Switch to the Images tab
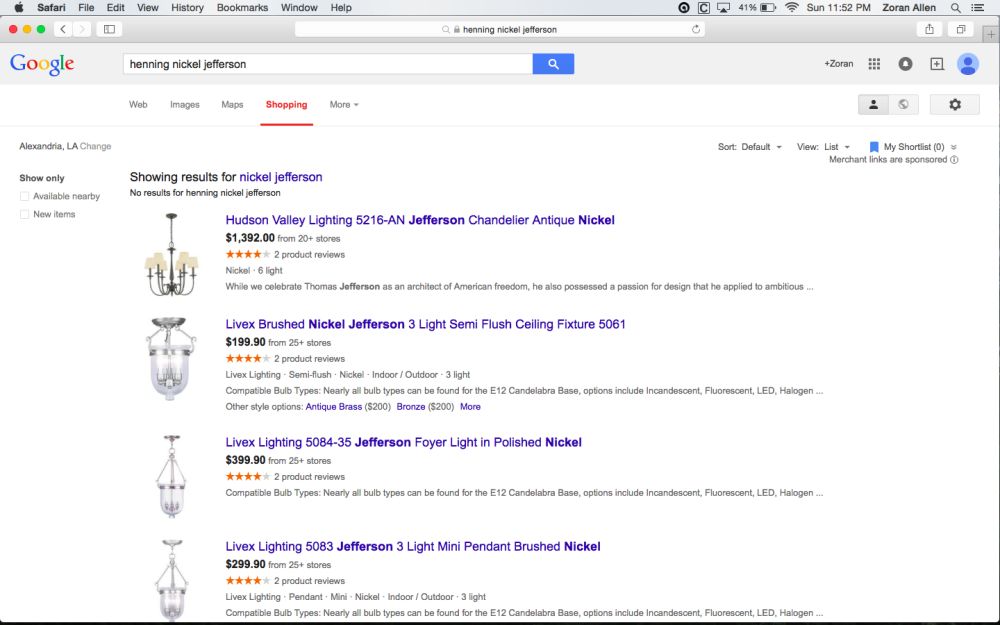This screenshot has height=625, width=1000. pos(184,105)
